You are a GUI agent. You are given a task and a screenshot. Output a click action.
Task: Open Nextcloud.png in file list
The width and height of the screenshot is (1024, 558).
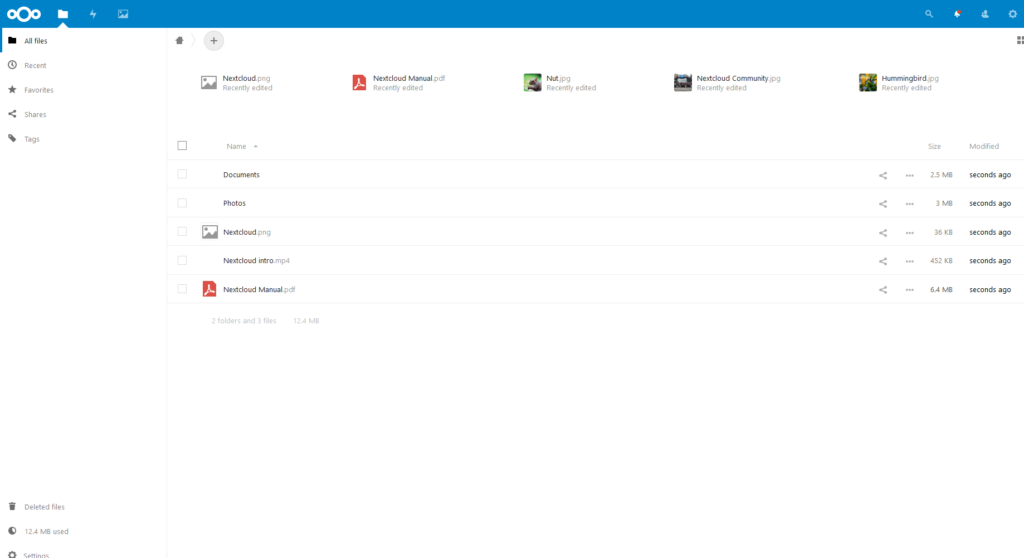247,232
